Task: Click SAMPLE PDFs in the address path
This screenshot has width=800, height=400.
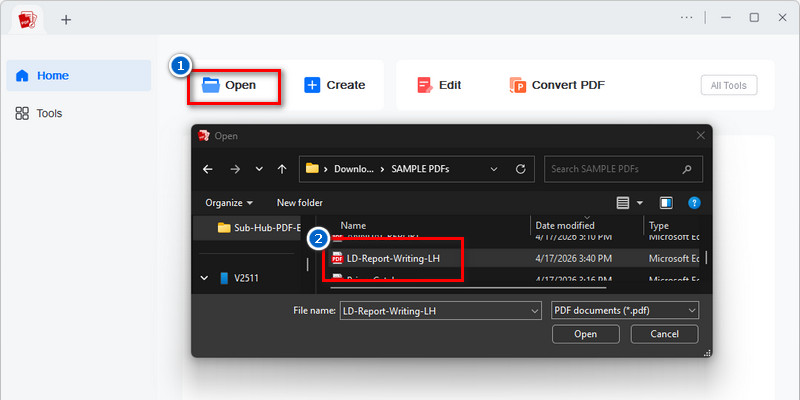Action: tap(420, 169)
